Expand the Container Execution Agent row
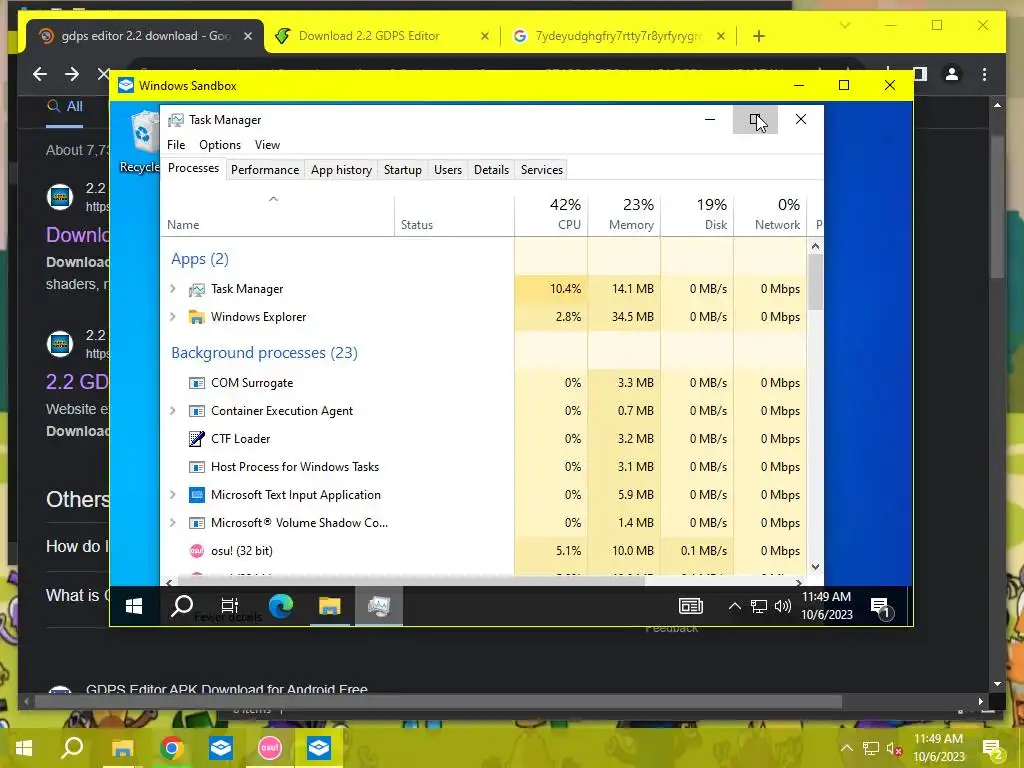The image size is (1024, 768). pyautogui.click(x=172, y=411)
